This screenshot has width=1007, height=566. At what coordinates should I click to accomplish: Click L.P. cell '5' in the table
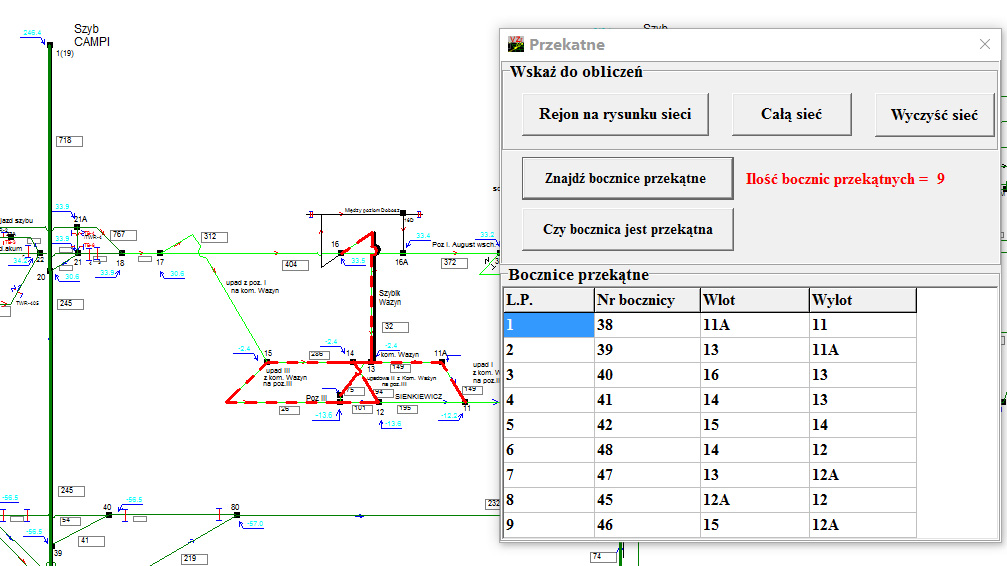(x=548, y=425)
